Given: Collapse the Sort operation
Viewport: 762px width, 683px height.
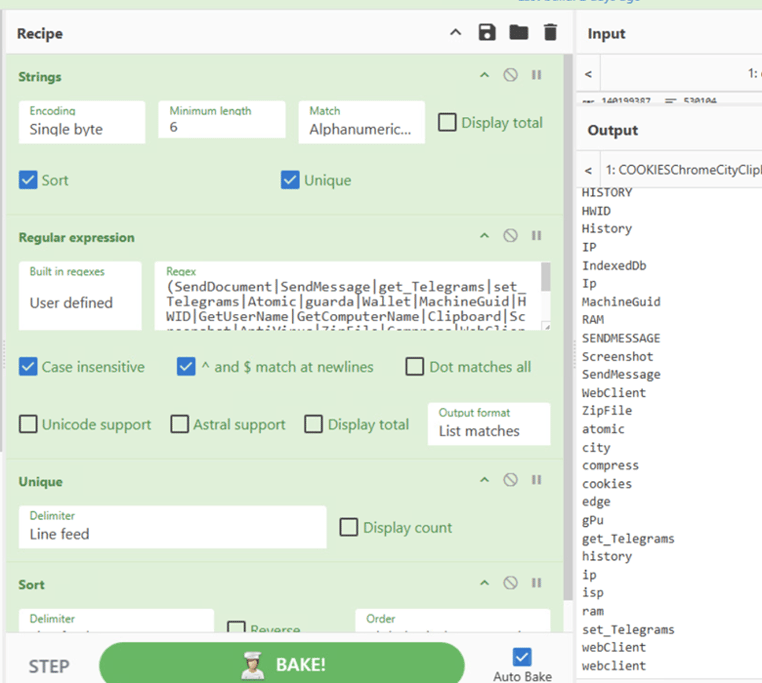Looking at the screenshot, I should 485,583.
